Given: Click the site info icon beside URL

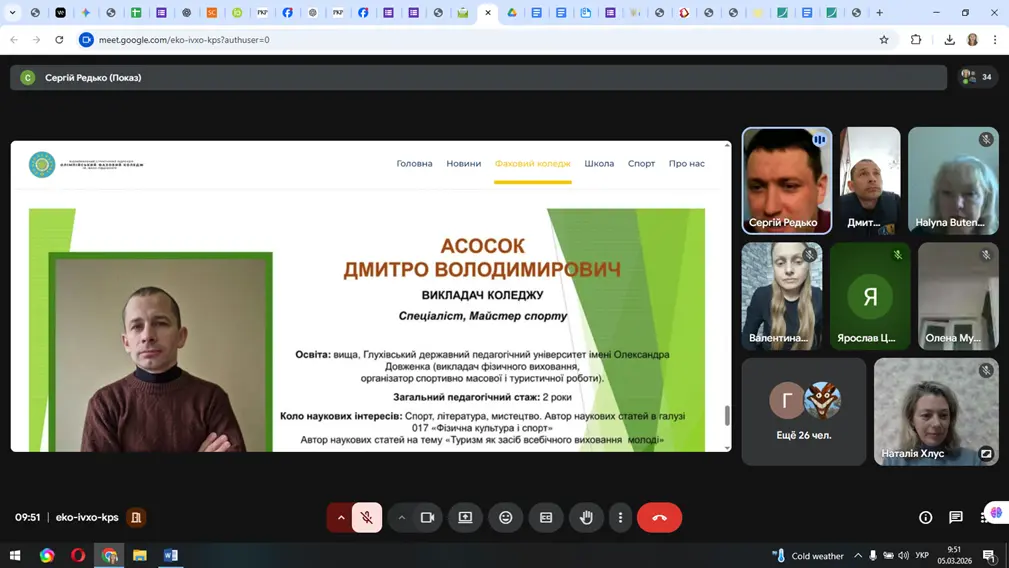Looking at the screenshot, I should (x=86, y=40).
